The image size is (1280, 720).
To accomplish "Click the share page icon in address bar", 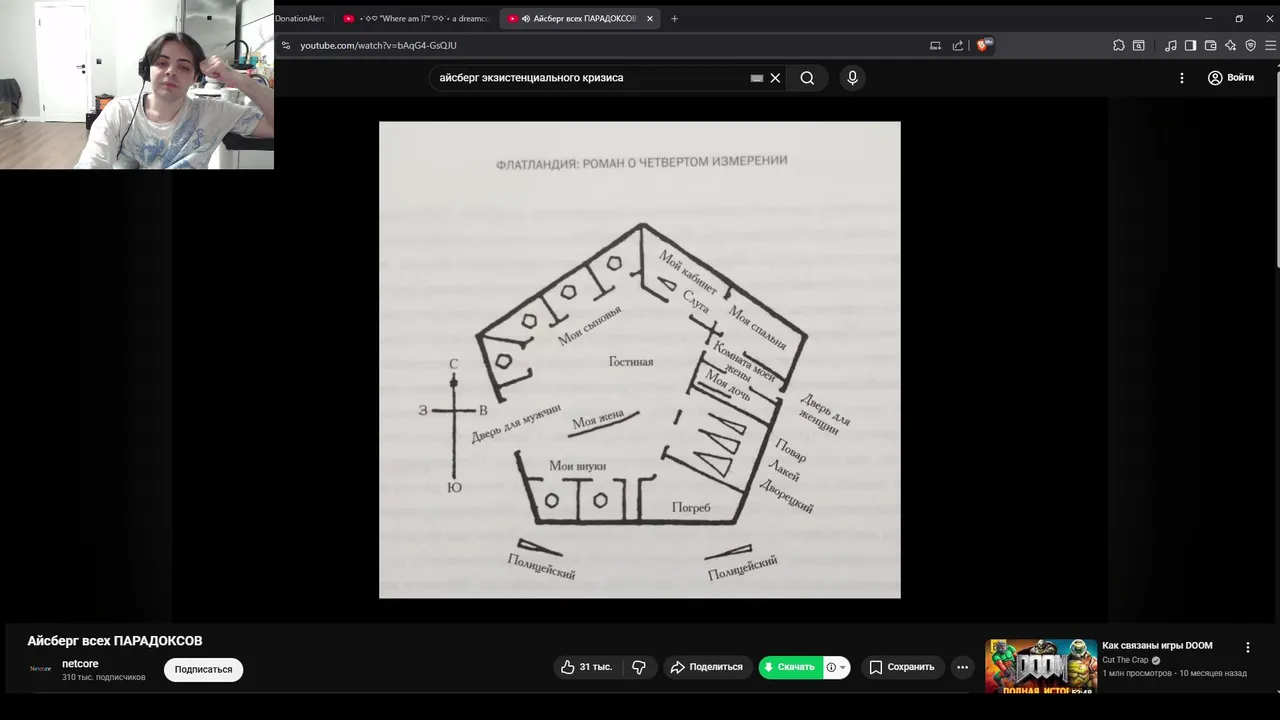I will coord(958,45).
